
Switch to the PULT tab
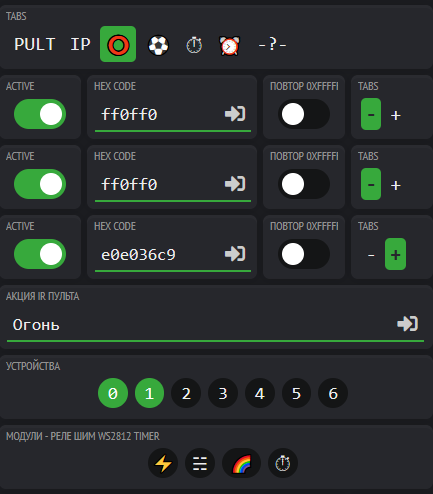[35, 44]
